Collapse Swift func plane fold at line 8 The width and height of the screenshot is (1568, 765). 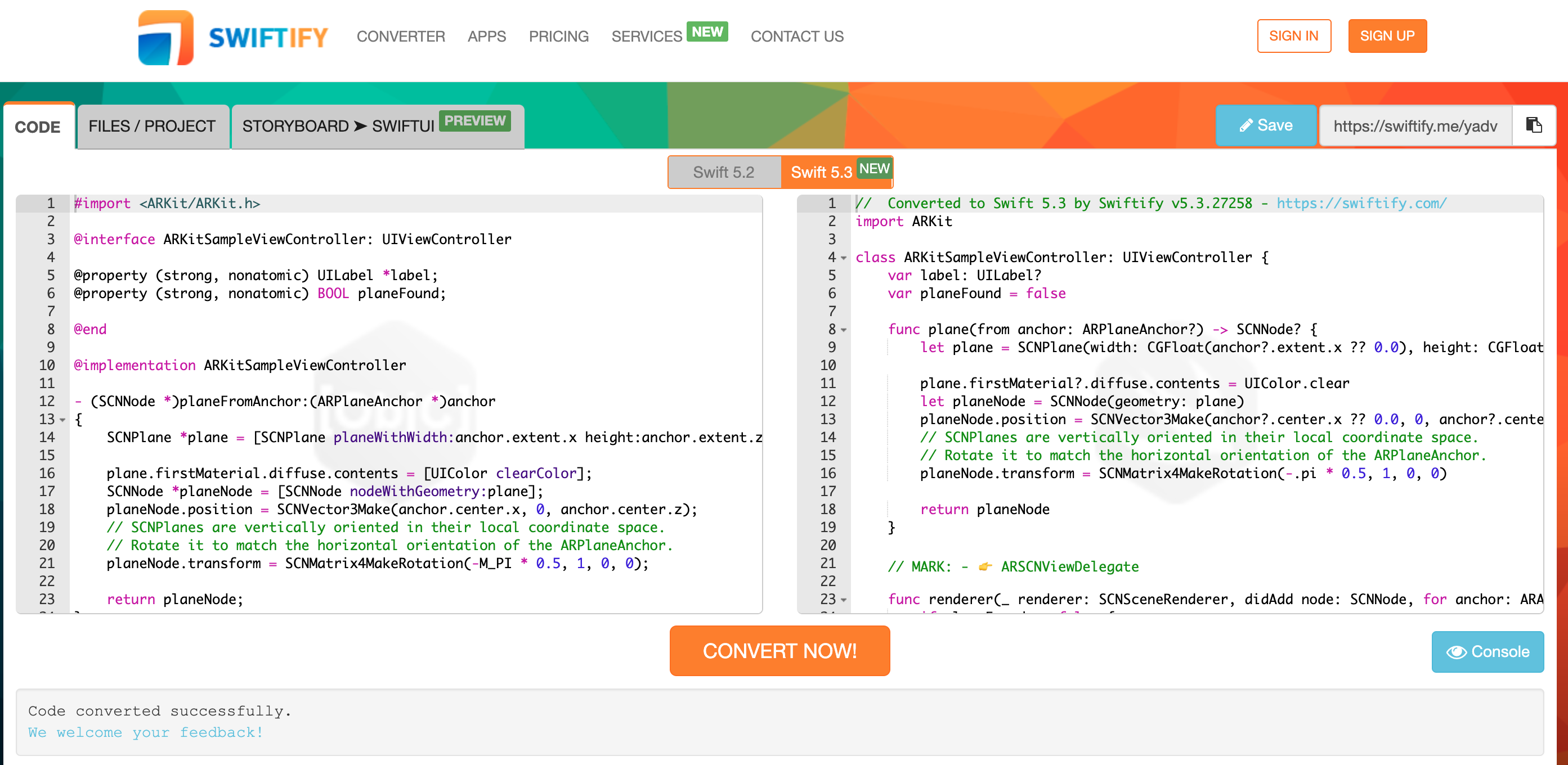(x=844, y=330)
